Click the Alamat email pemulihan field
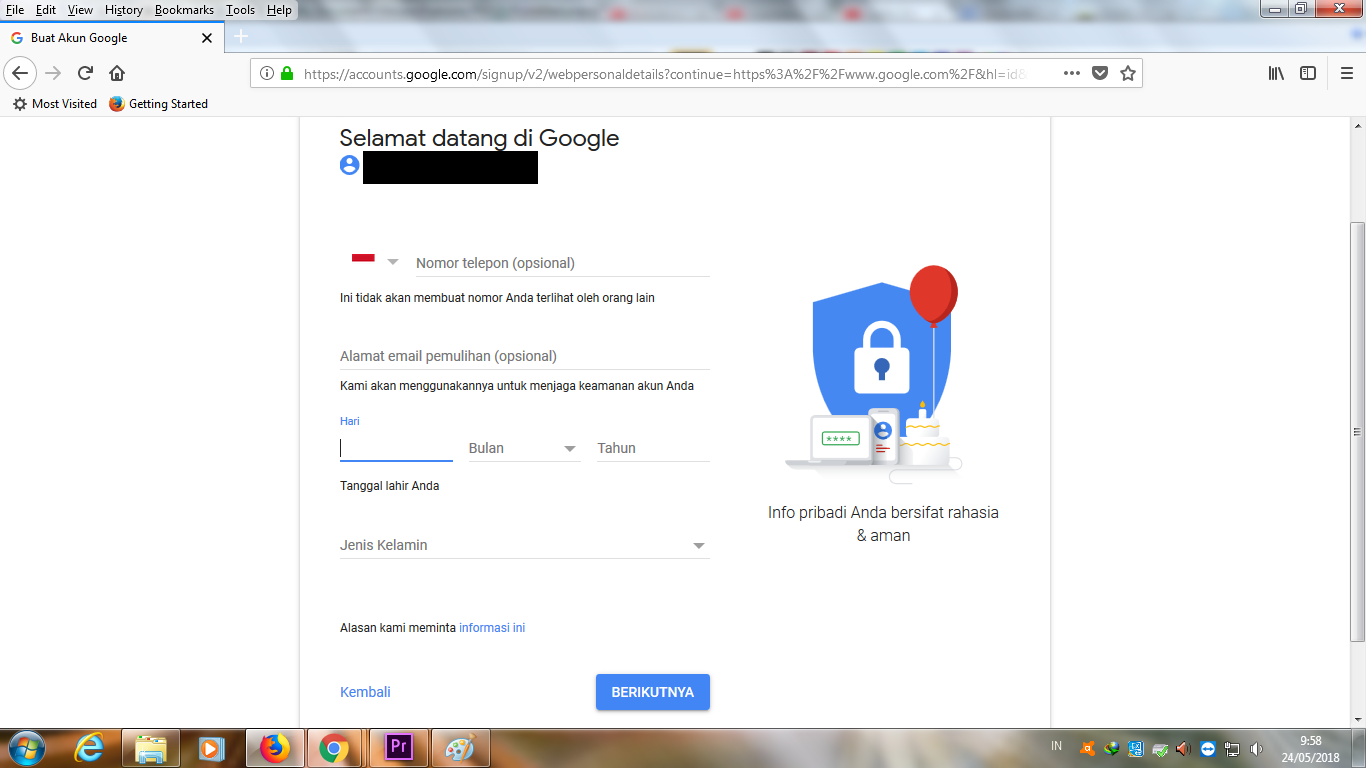 coord(524,356)
